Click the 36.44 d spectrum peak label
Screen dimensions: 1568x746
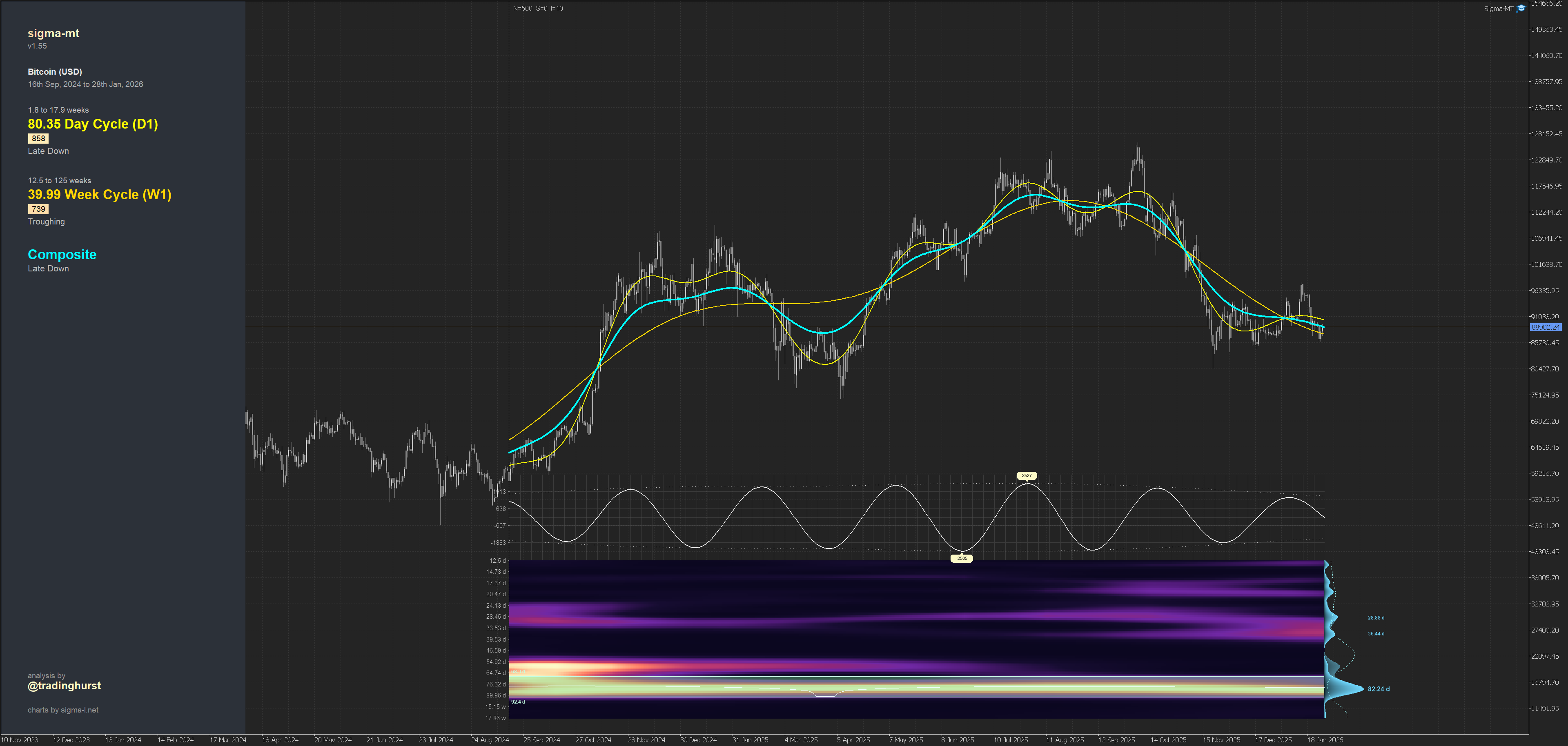1376,633
